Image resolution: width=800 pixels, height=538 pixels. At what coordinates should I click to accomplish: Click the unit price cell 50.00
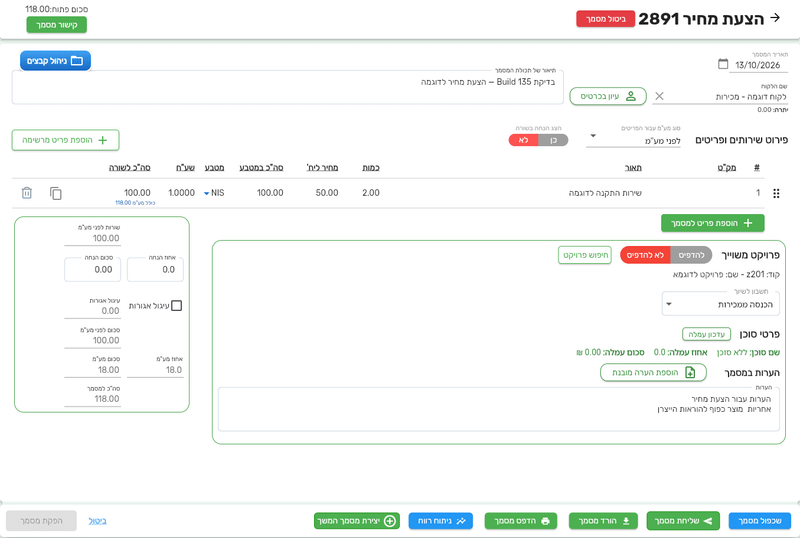tap(327, 192)
